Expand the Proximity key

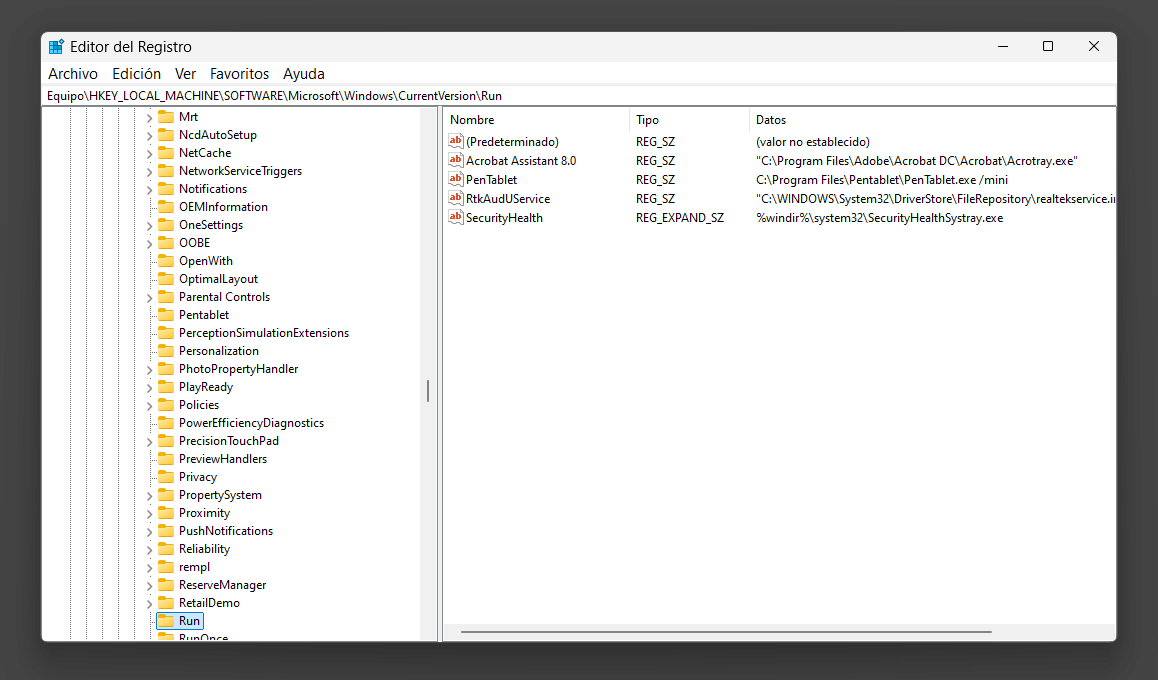pyautogui.click(x=149, y=514)
